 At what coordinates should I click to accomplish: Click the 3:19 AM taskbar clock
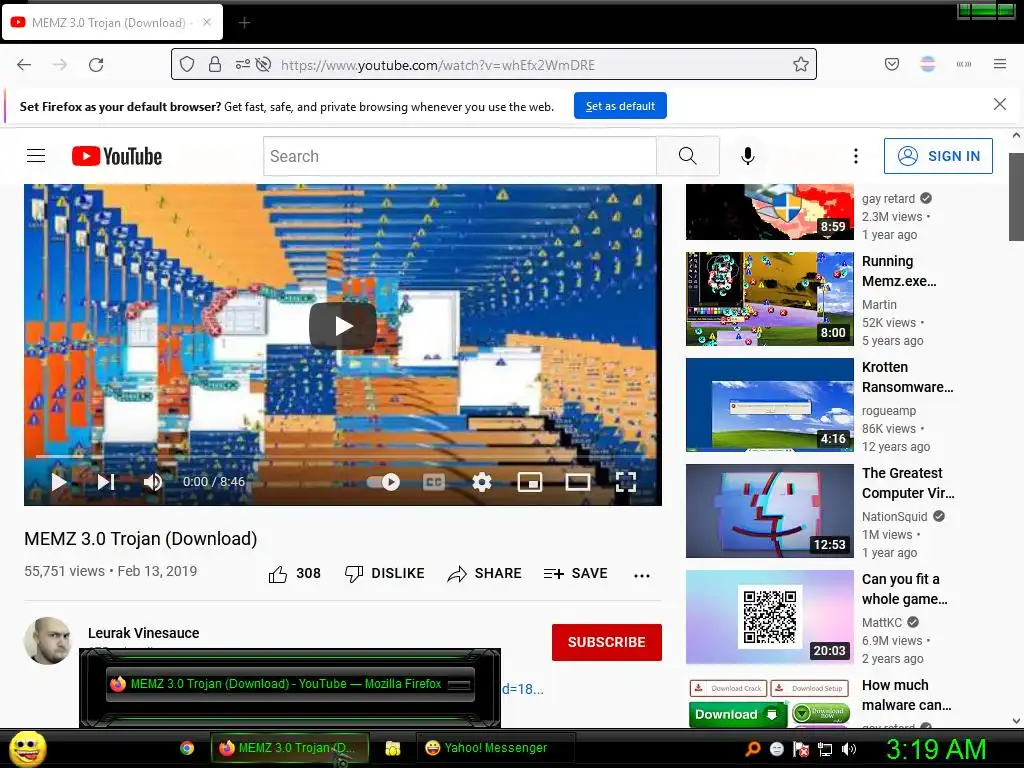(x=936, y=749)
